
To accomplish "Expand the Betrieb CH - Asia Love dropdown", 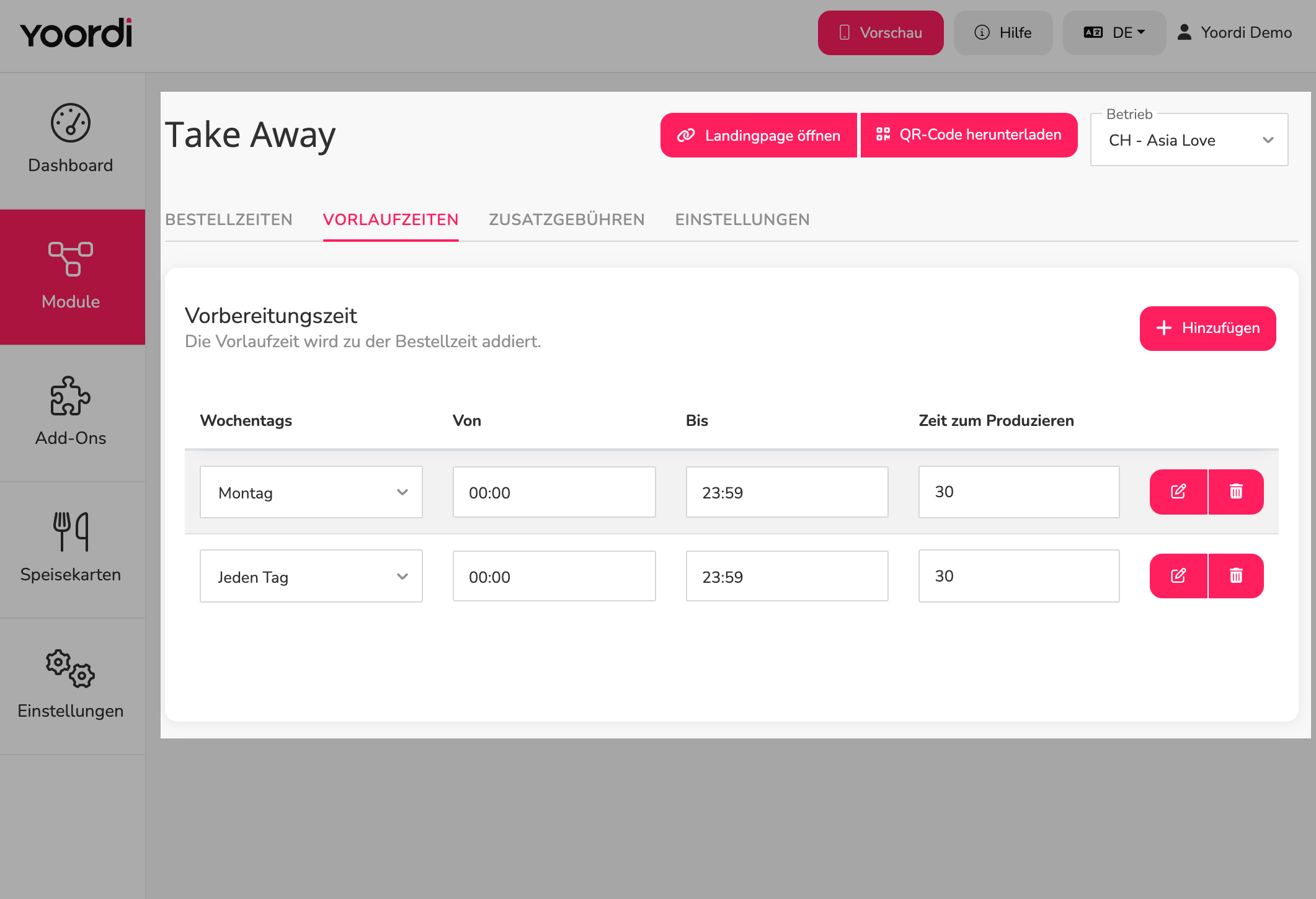I will click(x=1189, y=140).
